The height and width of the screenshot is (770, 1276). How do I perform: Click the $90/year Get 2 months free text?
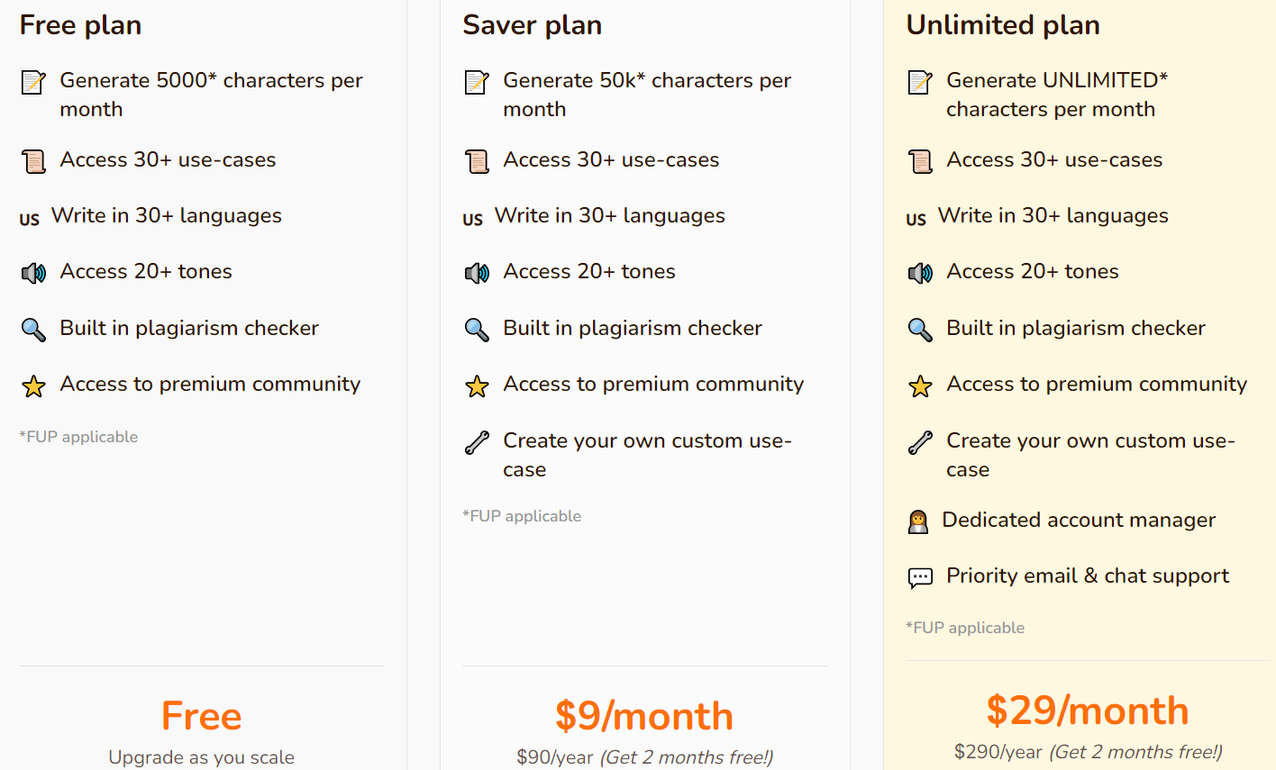click(644, 757)
